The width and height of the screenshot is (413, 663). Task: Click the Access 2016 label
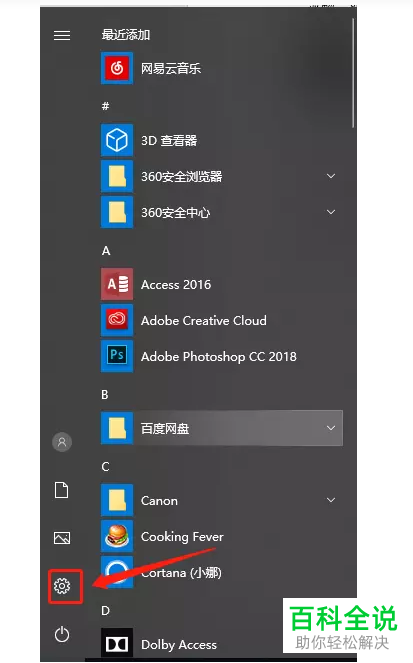coord(176,285)
